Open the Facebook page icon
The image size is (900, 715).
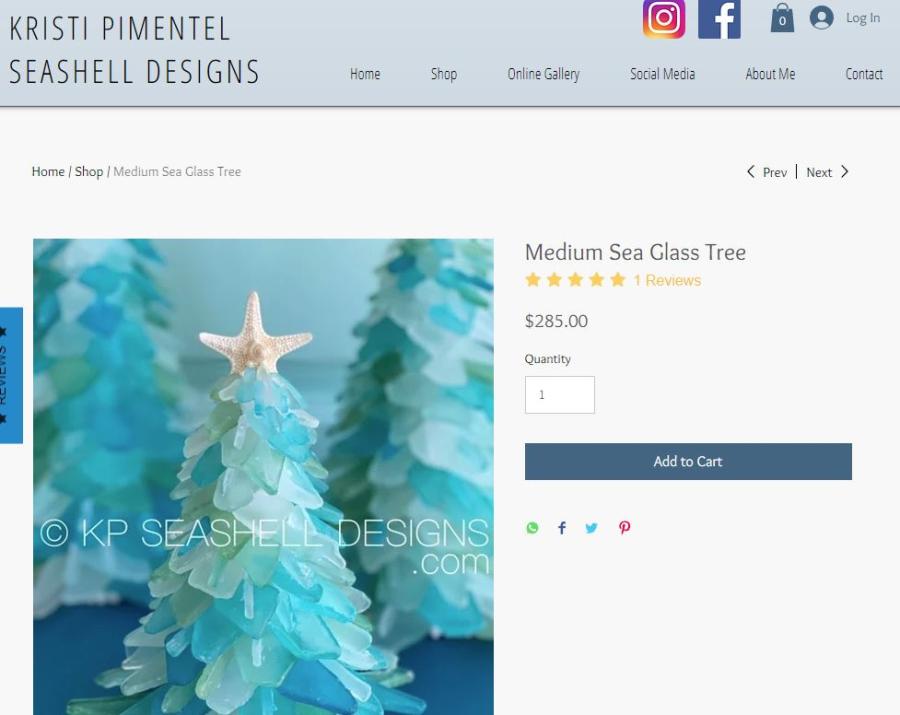point(719,19)
